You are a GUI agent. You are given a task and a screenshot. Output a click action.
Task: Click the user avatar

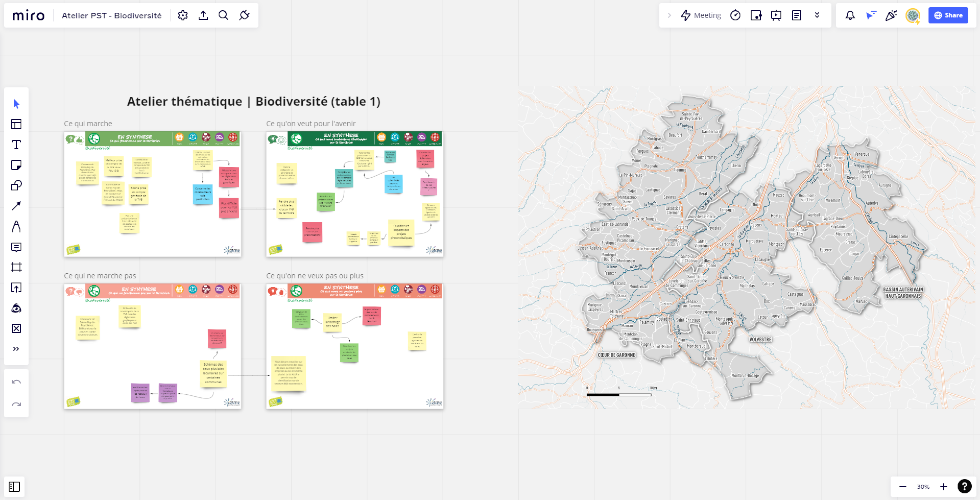click(x=912, y=16)
